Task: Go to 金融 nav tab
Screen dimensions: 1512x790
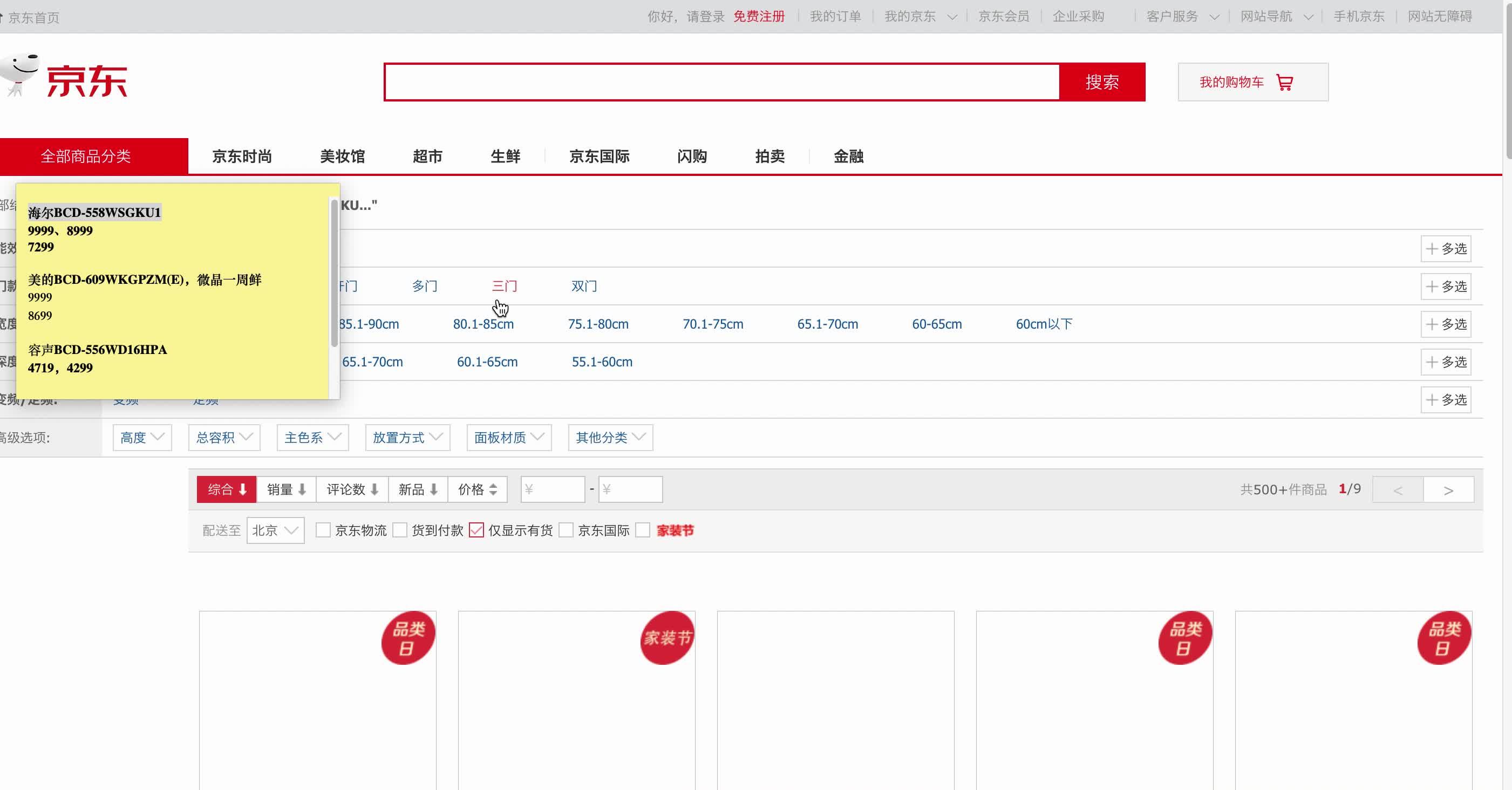Action: [849, 156]
